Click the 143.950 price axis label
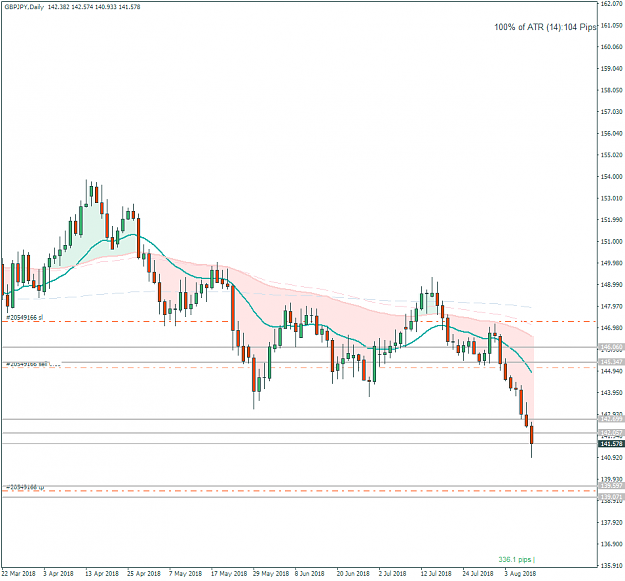The height and width of the screenshot is (581, 625). 611,393
